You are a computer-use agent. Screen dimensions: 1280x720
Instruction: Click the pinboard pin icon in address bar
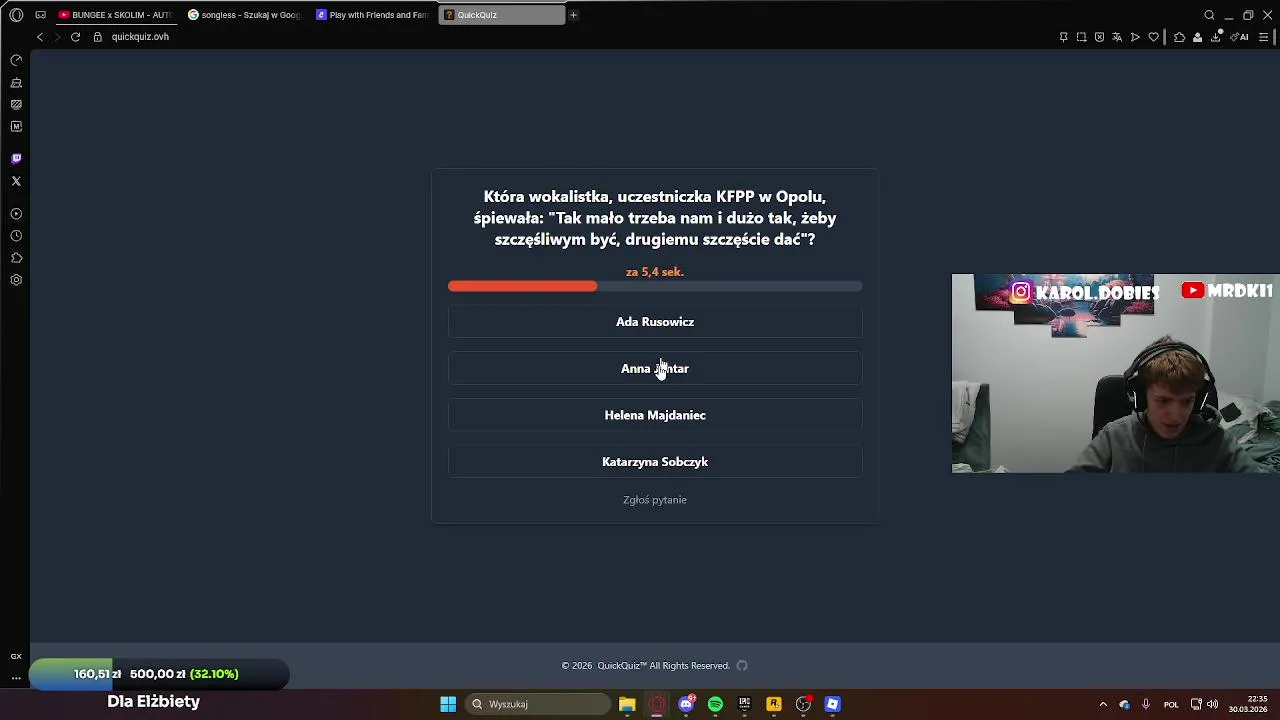(1063, 37)
